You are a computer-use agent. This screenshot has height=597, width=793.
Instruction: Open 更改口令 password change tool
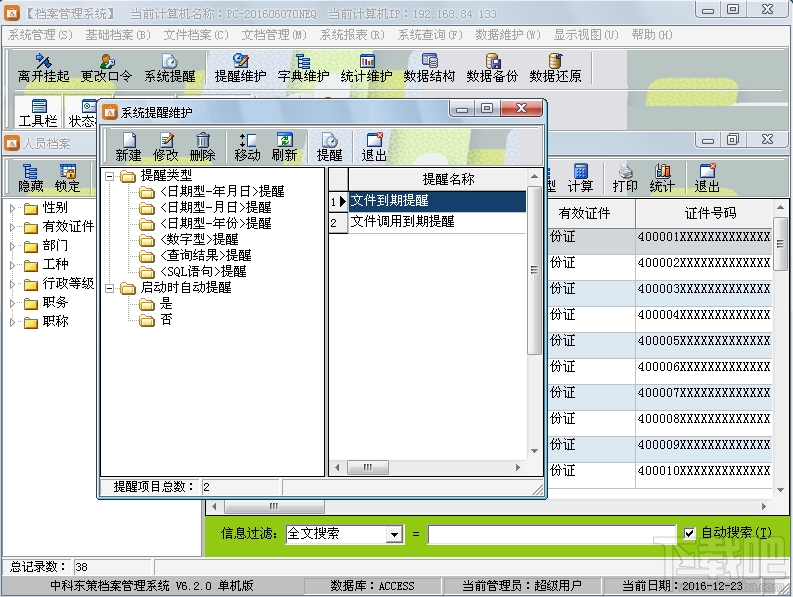point(106,68)
